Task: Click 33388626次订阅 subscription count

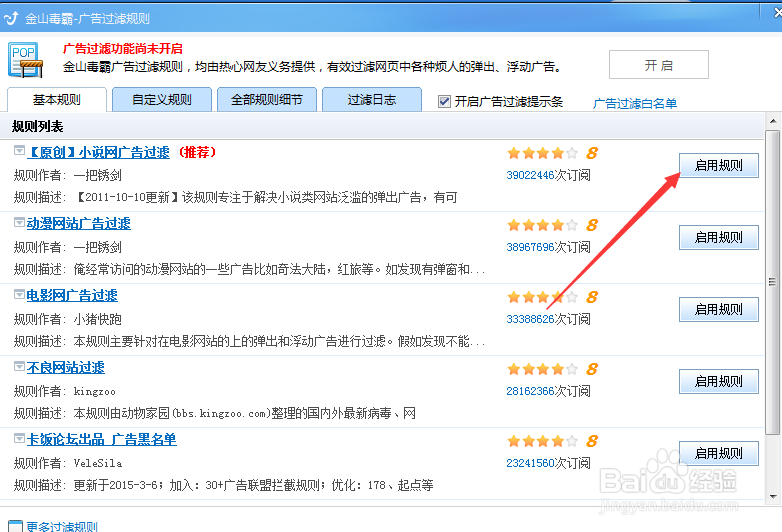Action: pos(548,319)
